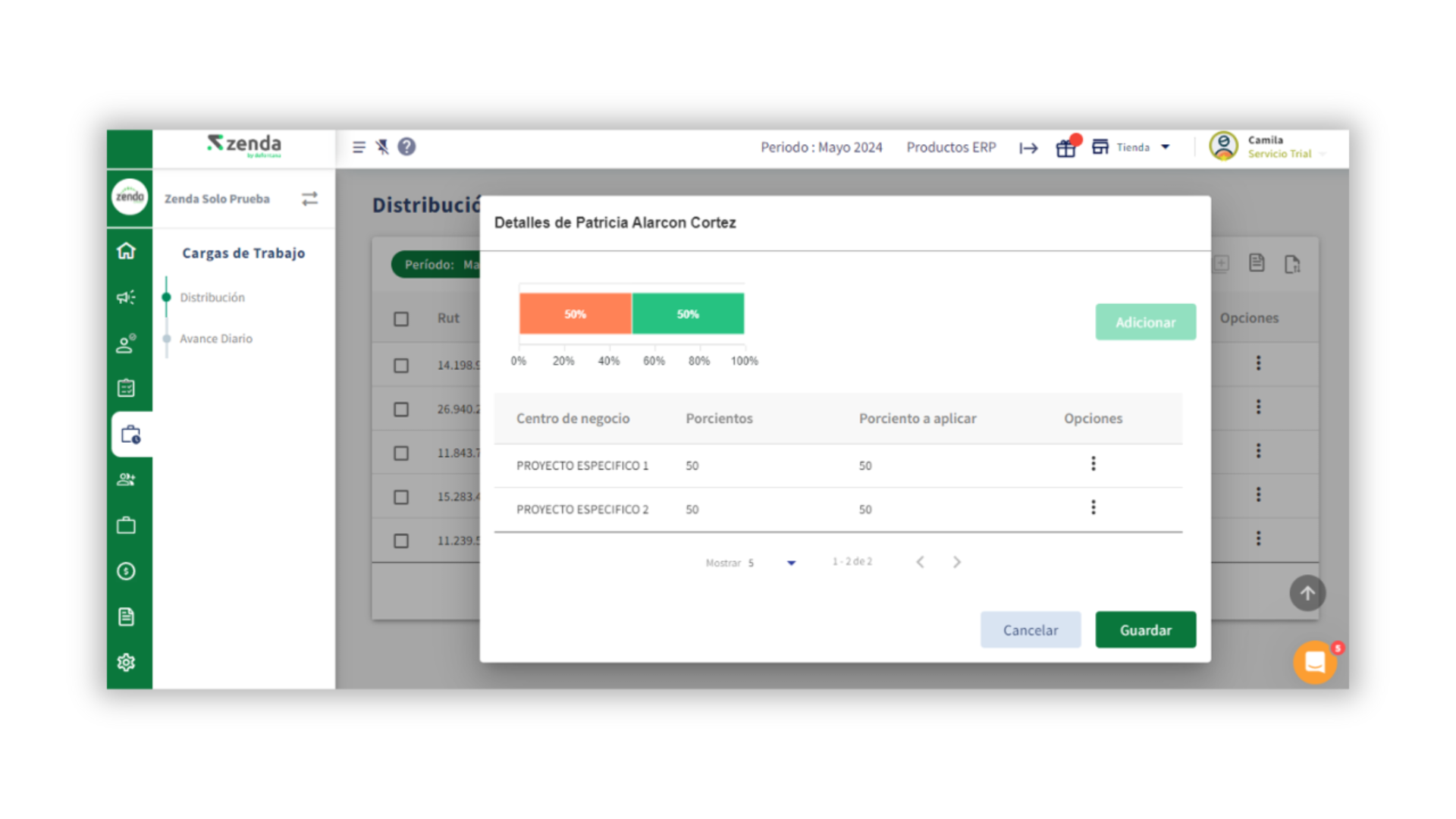
Task: Click the Período filter pill
Action: point(436,265)
